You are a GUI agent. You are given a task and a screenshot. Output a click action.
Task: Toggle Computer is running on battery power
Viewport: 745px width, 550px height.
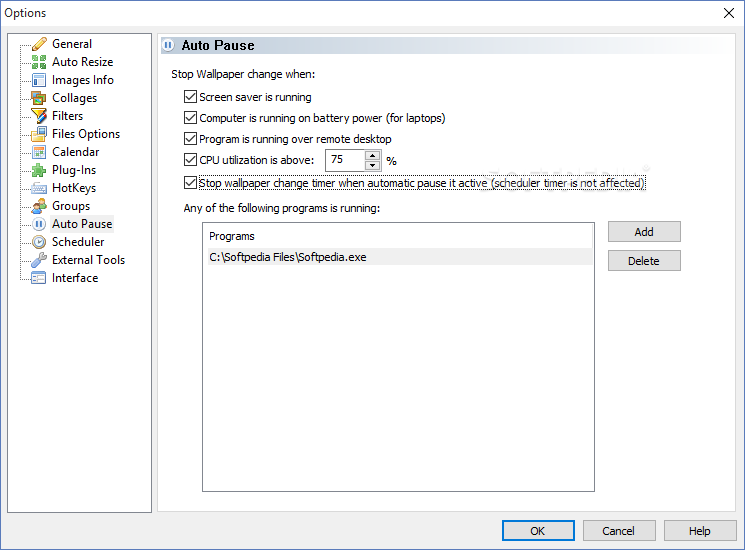coord(191,118)
